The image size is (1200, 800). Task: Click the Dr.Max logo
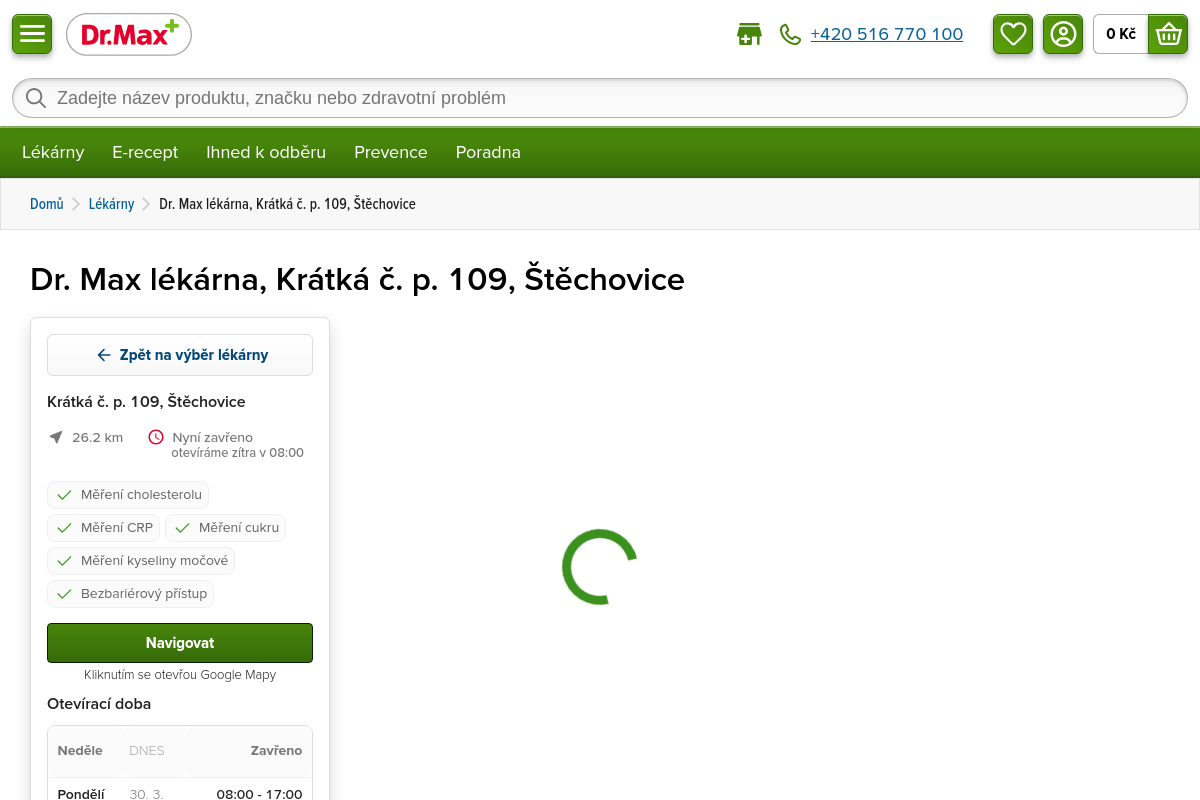[129, 35]
